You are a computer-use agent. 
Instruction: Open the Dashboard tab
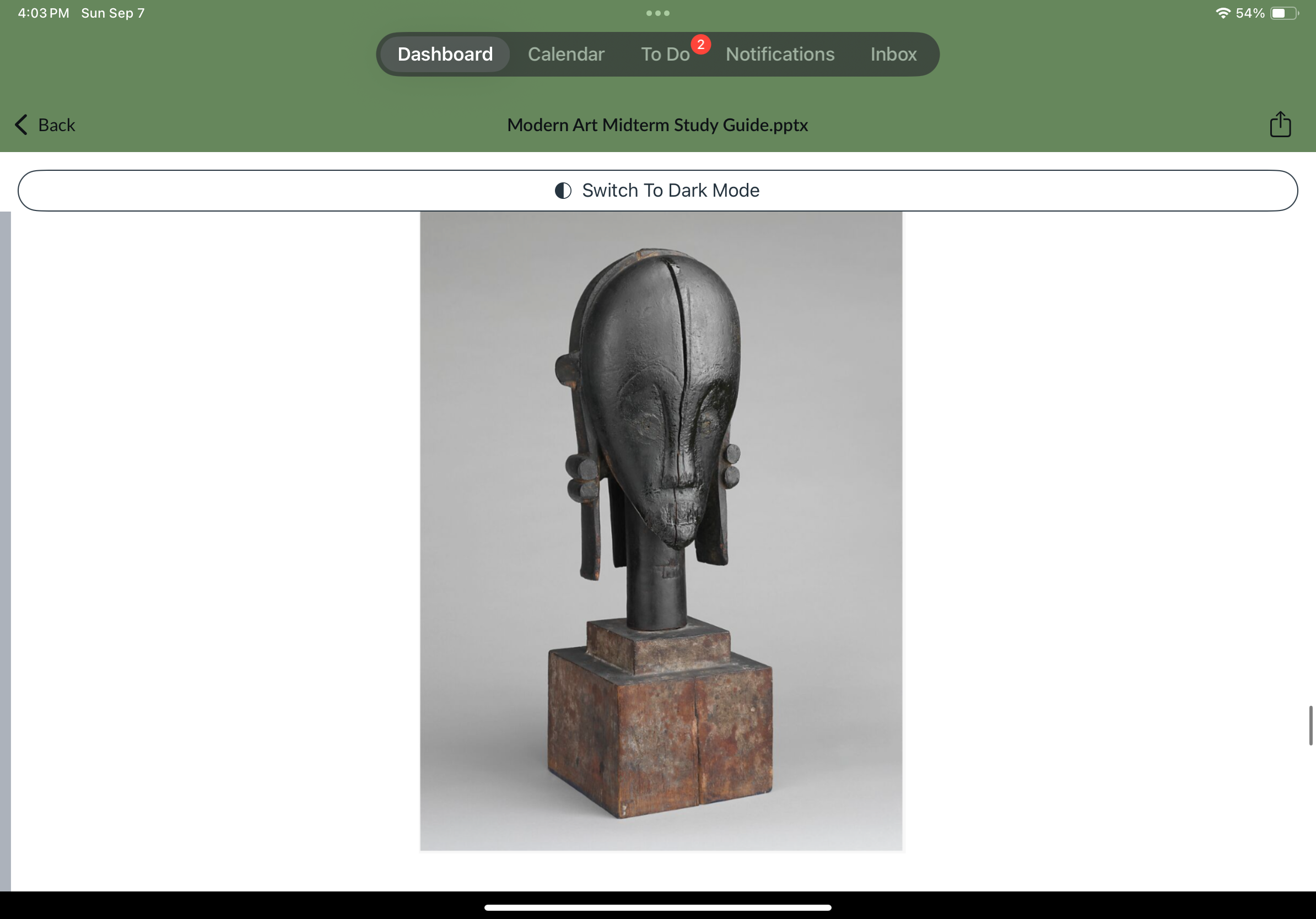(445, 55)
